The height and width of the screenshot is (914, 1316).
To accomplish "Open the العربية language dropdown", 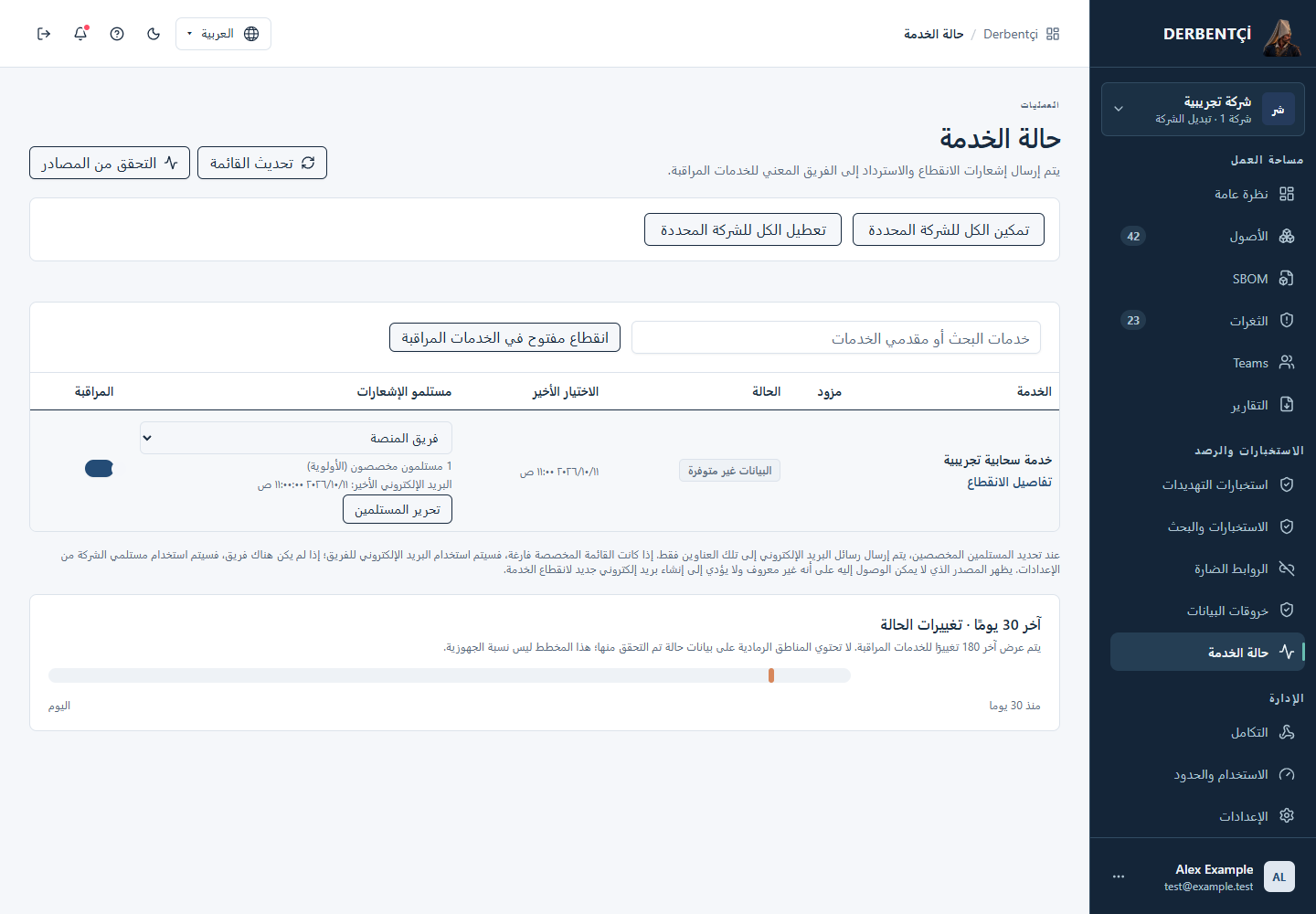I will [223, 34].
